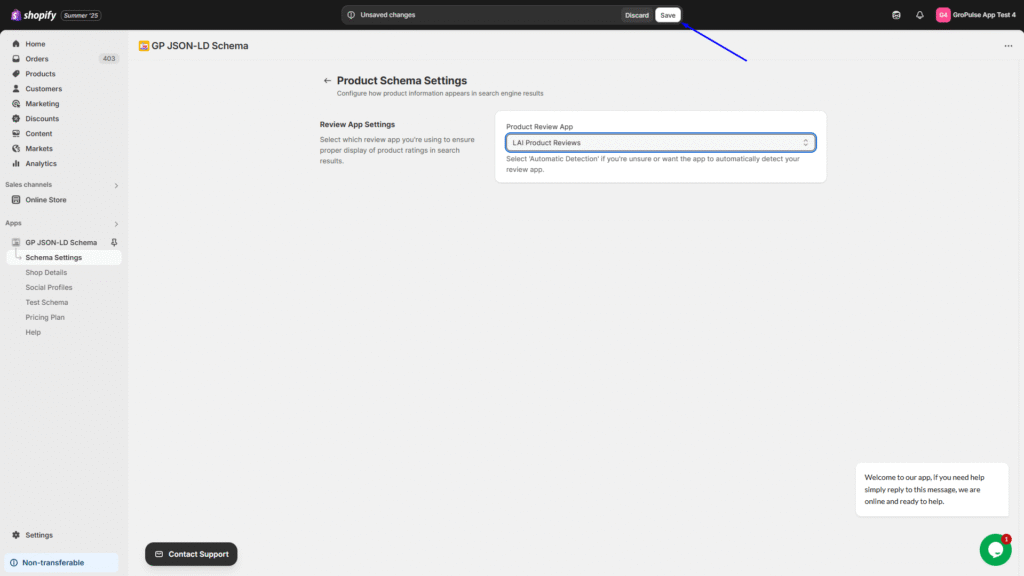The width and height of the screenshot is (1024, 576).
Task: Click the Summer '25 badge
Action: click(81, 15)
